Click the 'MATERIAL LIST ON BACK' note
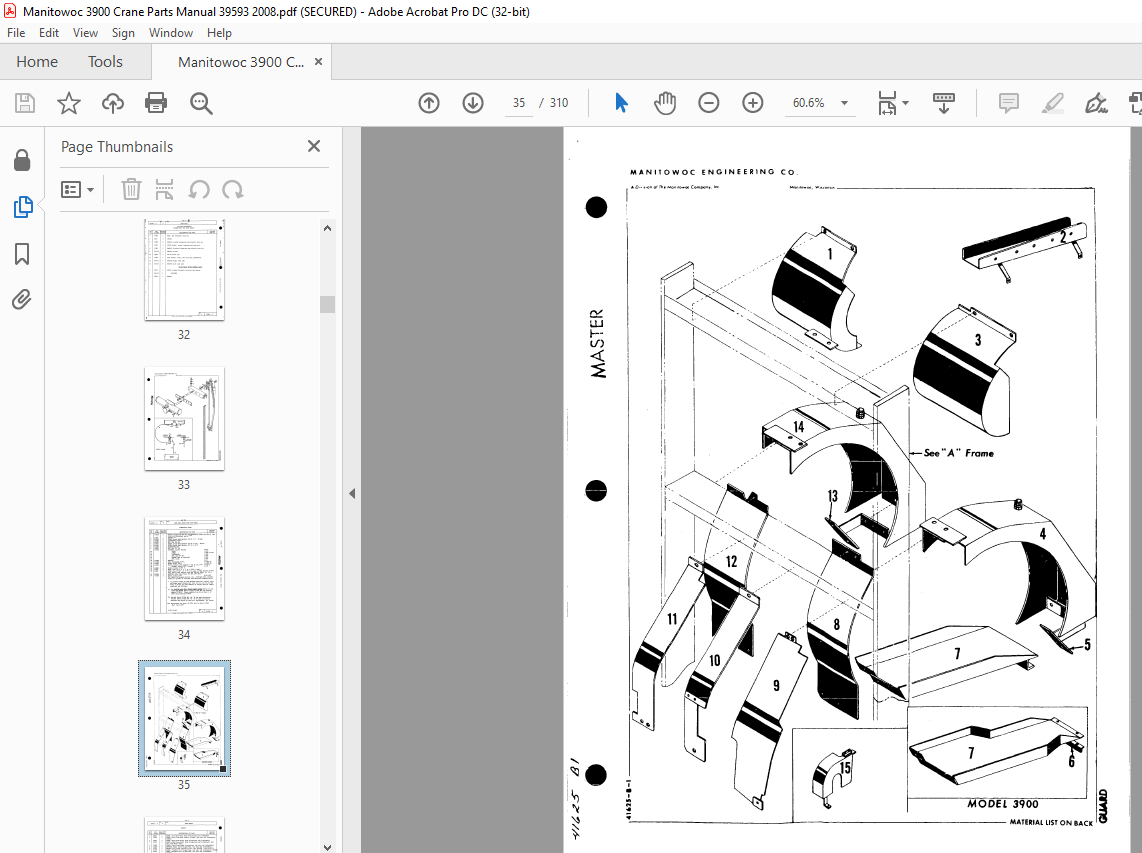The width and height of the screenshot is (1142, 853). click(x=1051, y=822)
